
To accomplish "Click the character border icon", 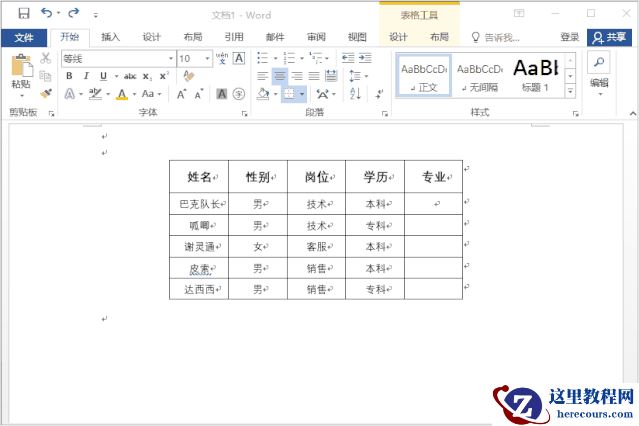I will (239, 58).
